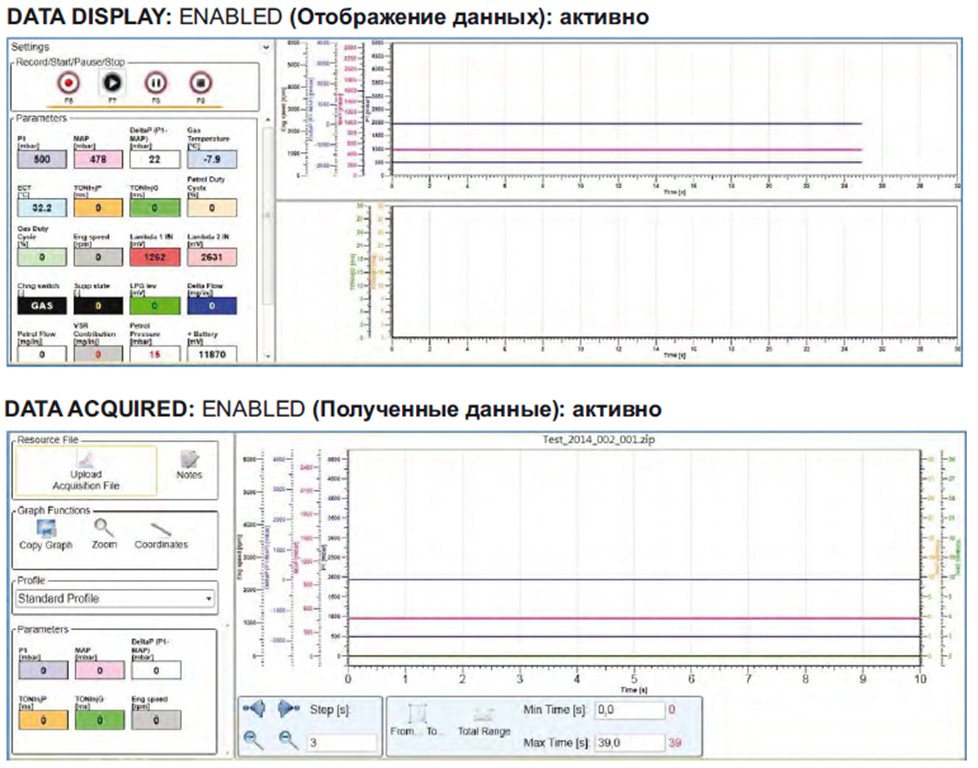Step graph forward with right arrow
This screenshot has height=768, width=978.
(x=288, y=708)
